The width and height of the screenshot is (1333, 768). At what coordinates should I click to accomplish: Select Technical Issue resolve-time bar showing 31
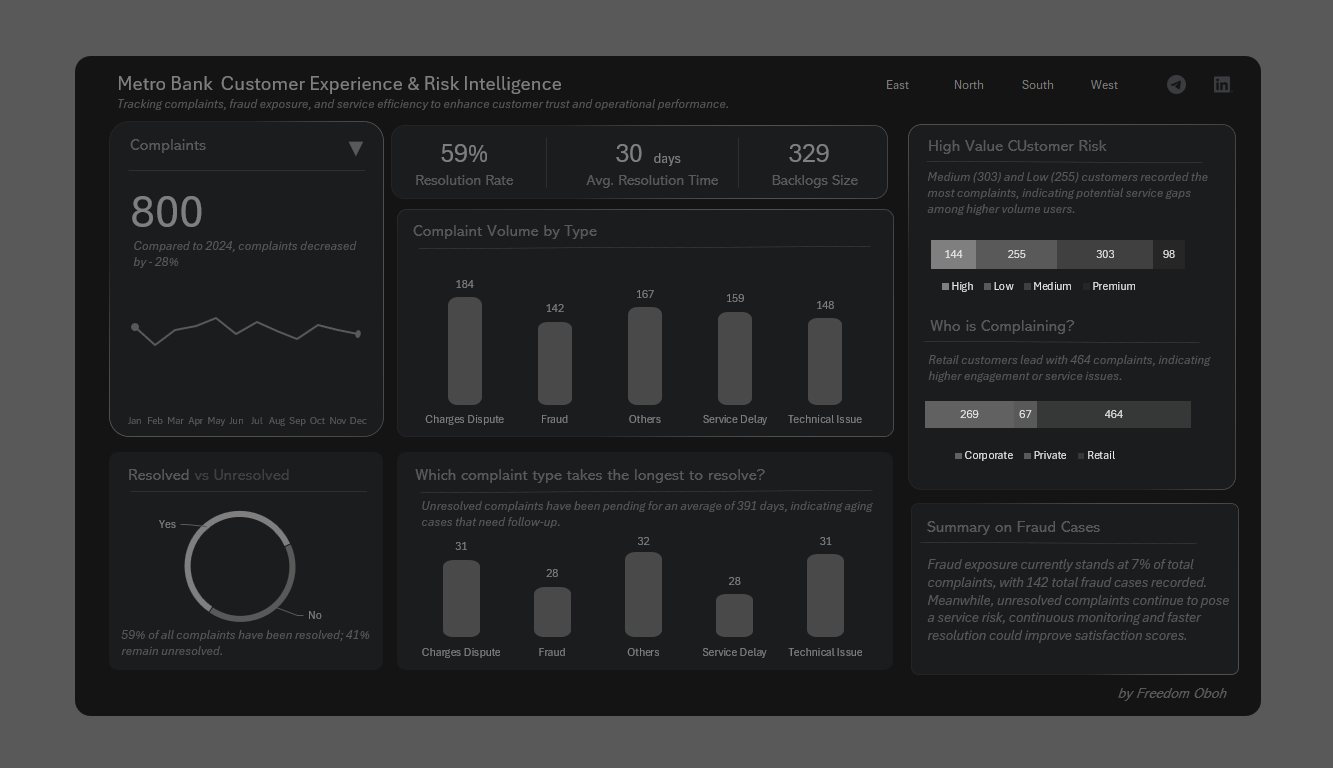coord(825,595)
